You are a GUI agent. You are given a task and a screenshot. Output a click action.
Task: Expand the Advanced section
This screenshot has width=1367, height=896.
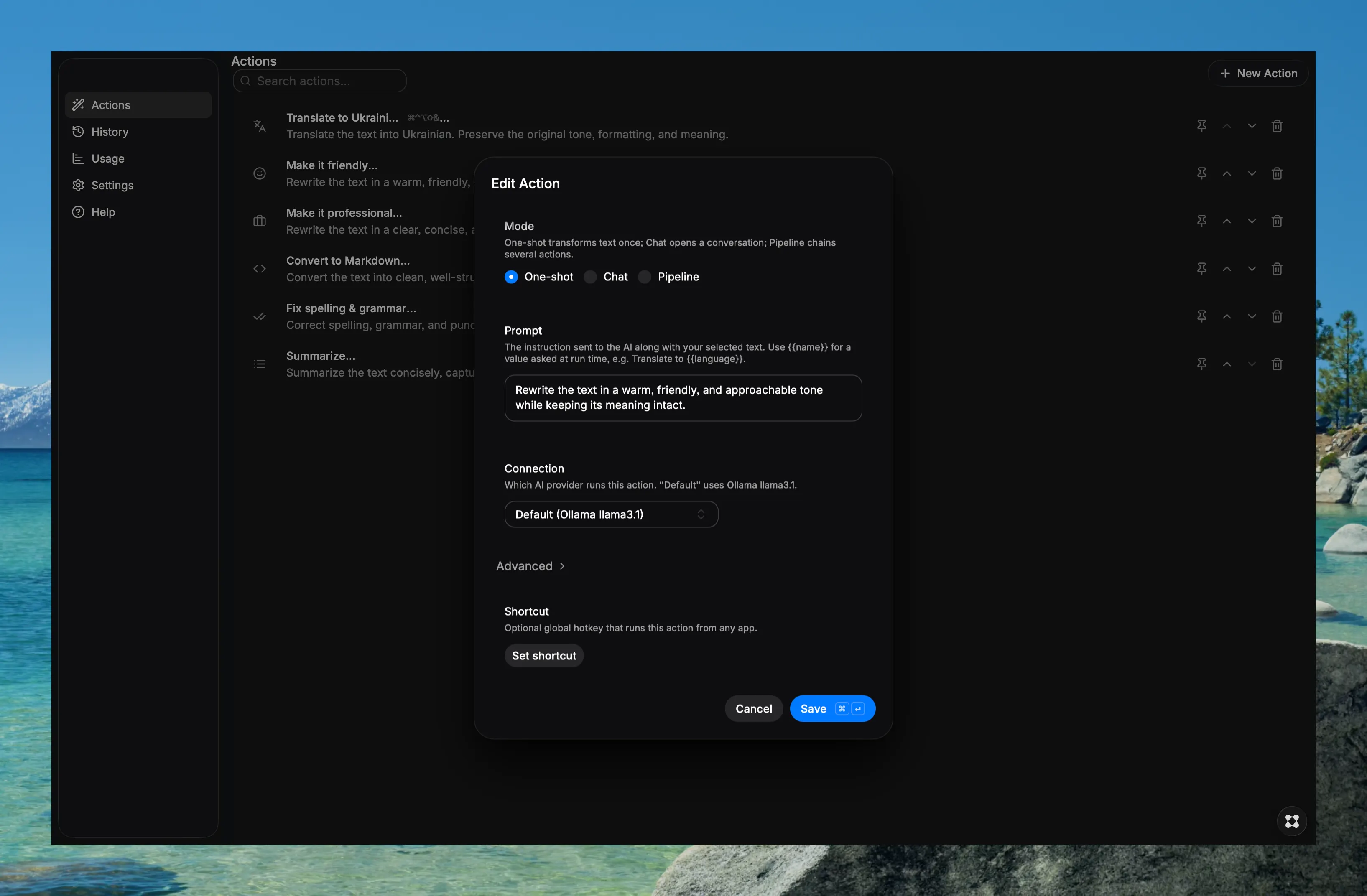click(530, 566)
